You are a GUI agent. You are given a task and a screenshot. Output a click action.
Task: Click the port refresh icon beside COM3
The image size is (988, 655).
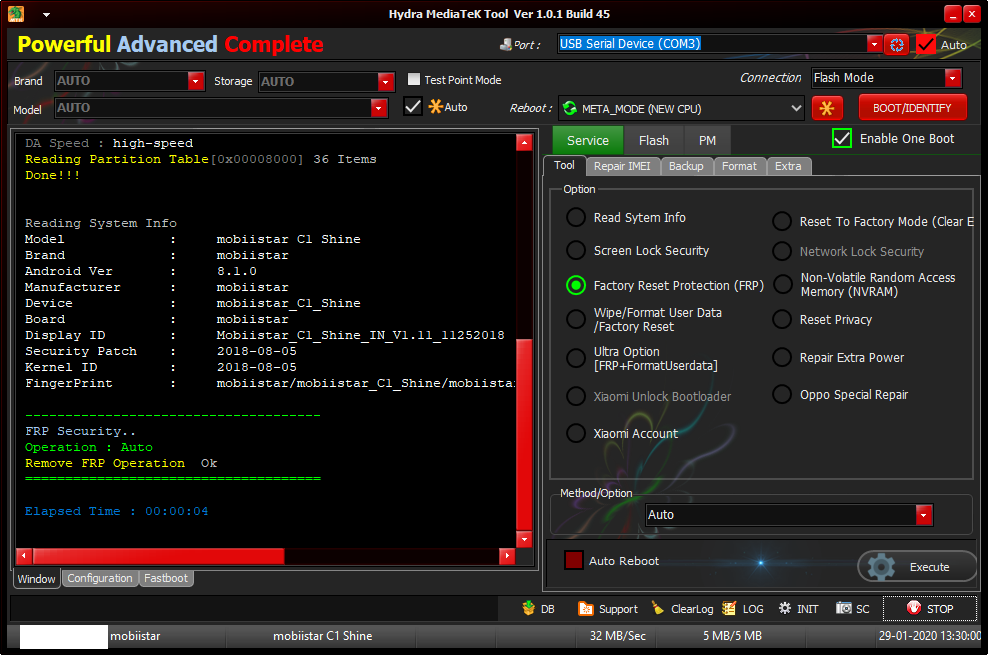pyautogui.click(x=897, y=44)
